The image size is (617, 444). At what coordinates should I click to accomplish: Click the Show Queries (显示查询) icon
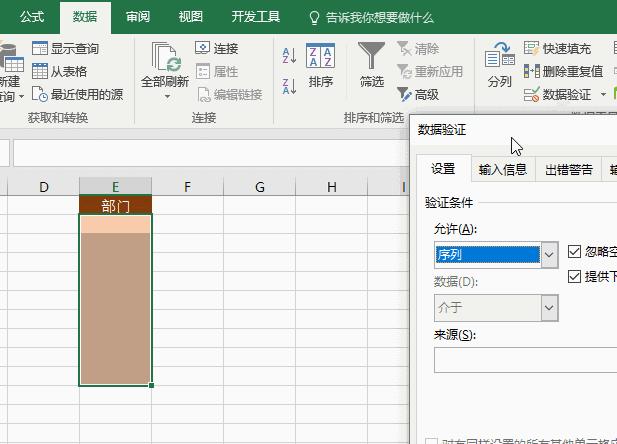tap(40, 48)
